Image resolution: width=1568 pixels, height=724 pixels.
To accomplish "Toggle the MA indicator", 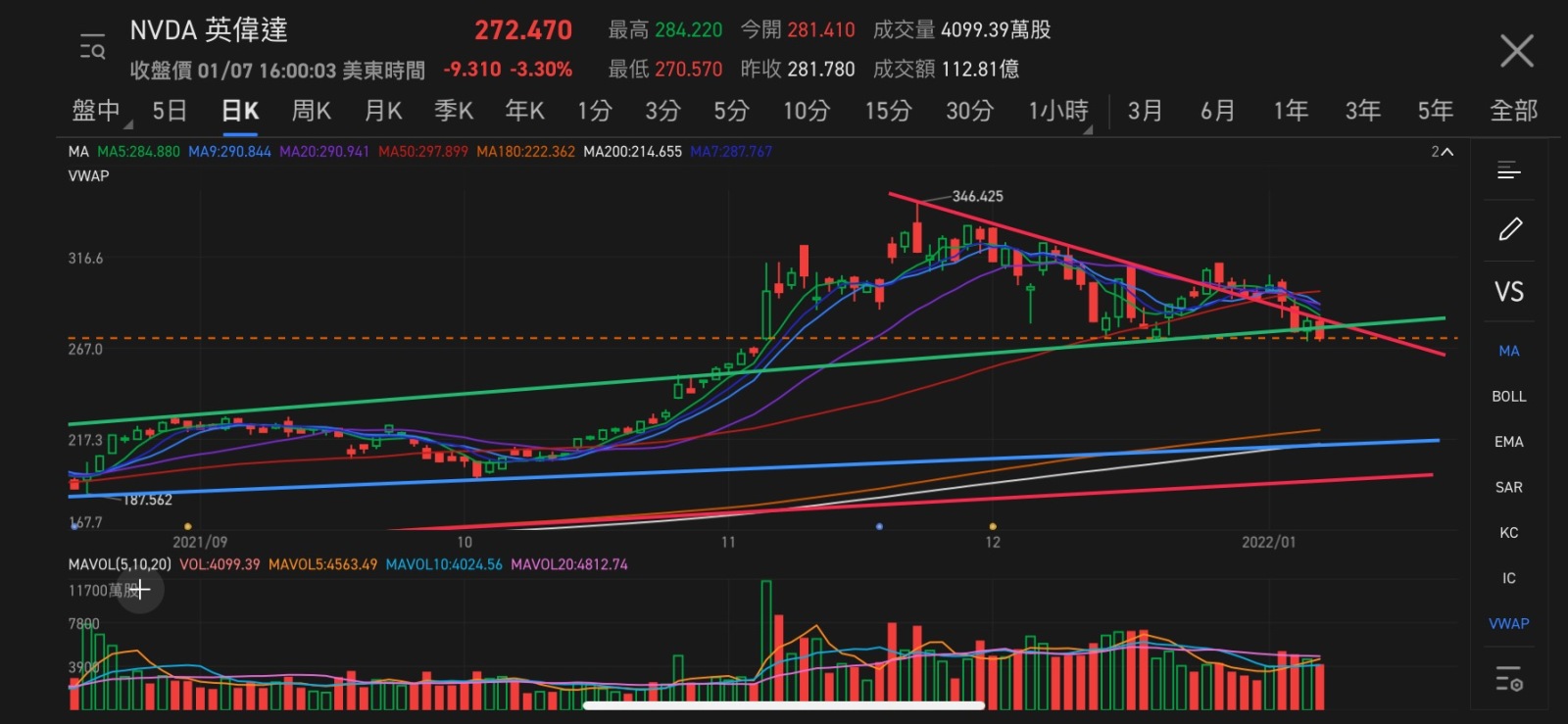I will click(x=1509, y=351).
